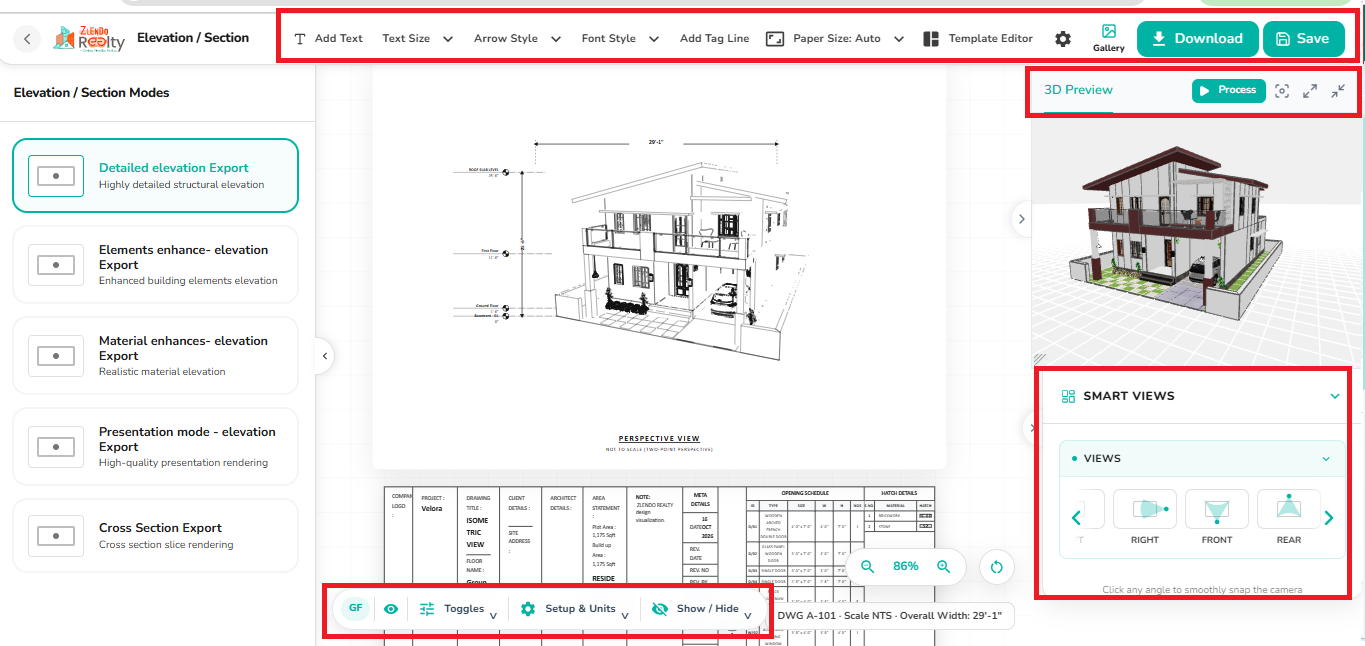Click Add Tag Line

point(714,39)
